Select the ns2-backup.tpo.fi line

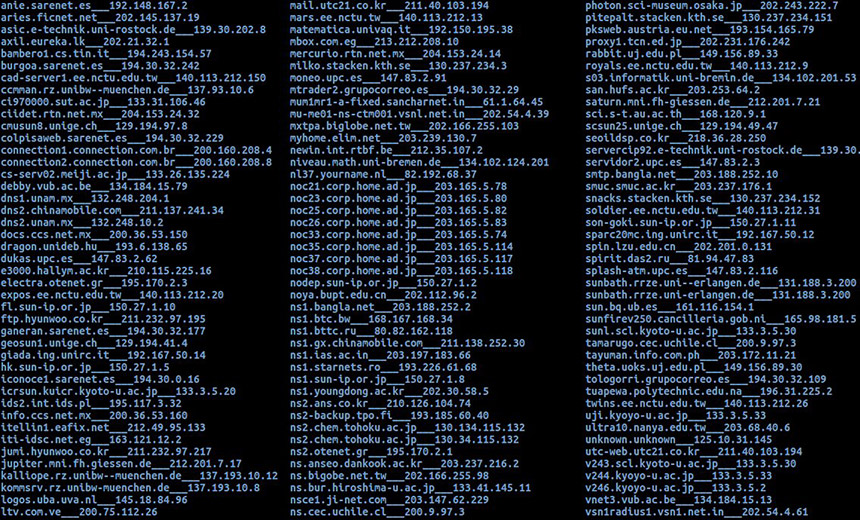click(x=389, y=416)
